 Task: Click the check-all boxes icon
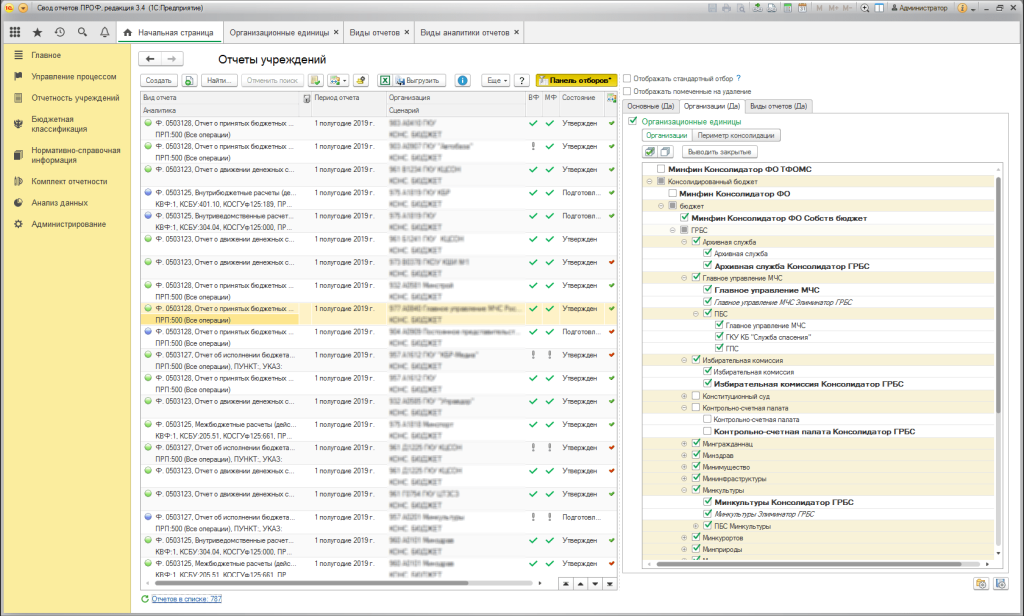pyautogui.click(x=650, y=151)
